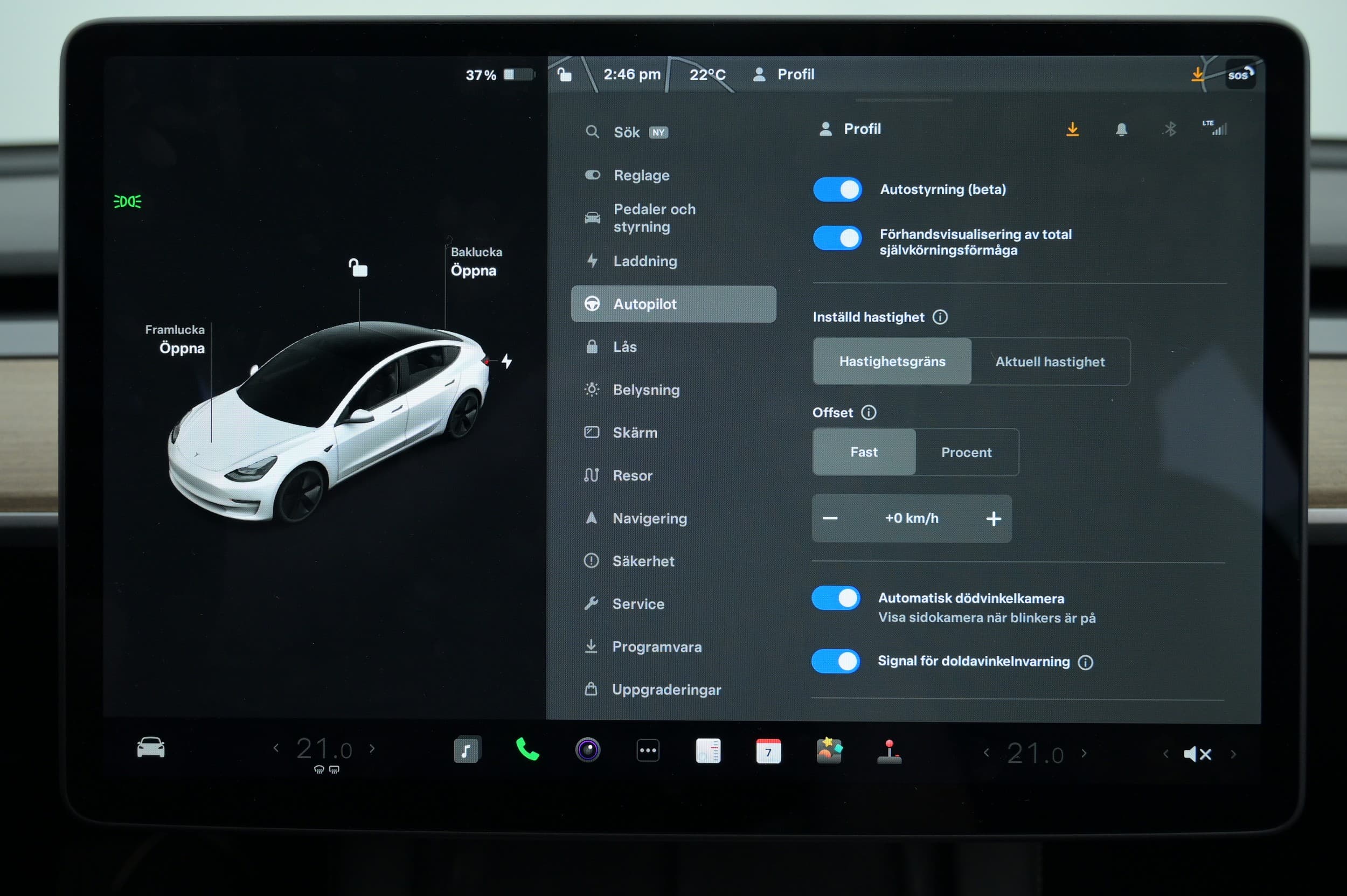The height and width of the screenshot is (896, 1347).
Task: Open the arcade joystick app
Action: click(x=889, y=752)
